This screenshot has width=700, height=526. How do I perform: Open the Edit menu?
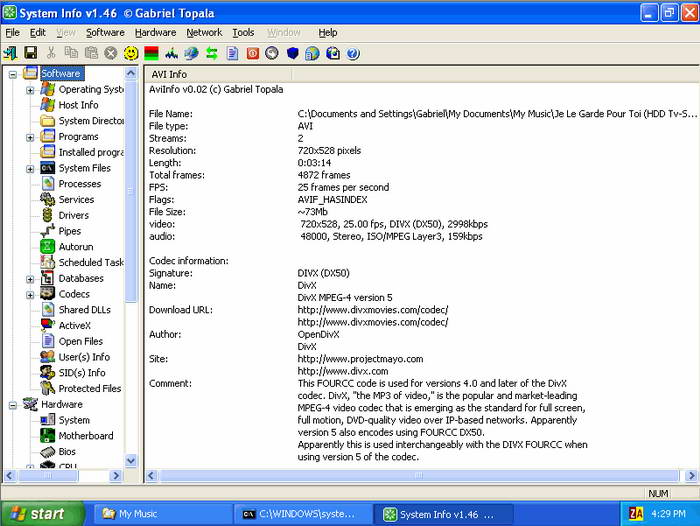coord(38,33)
